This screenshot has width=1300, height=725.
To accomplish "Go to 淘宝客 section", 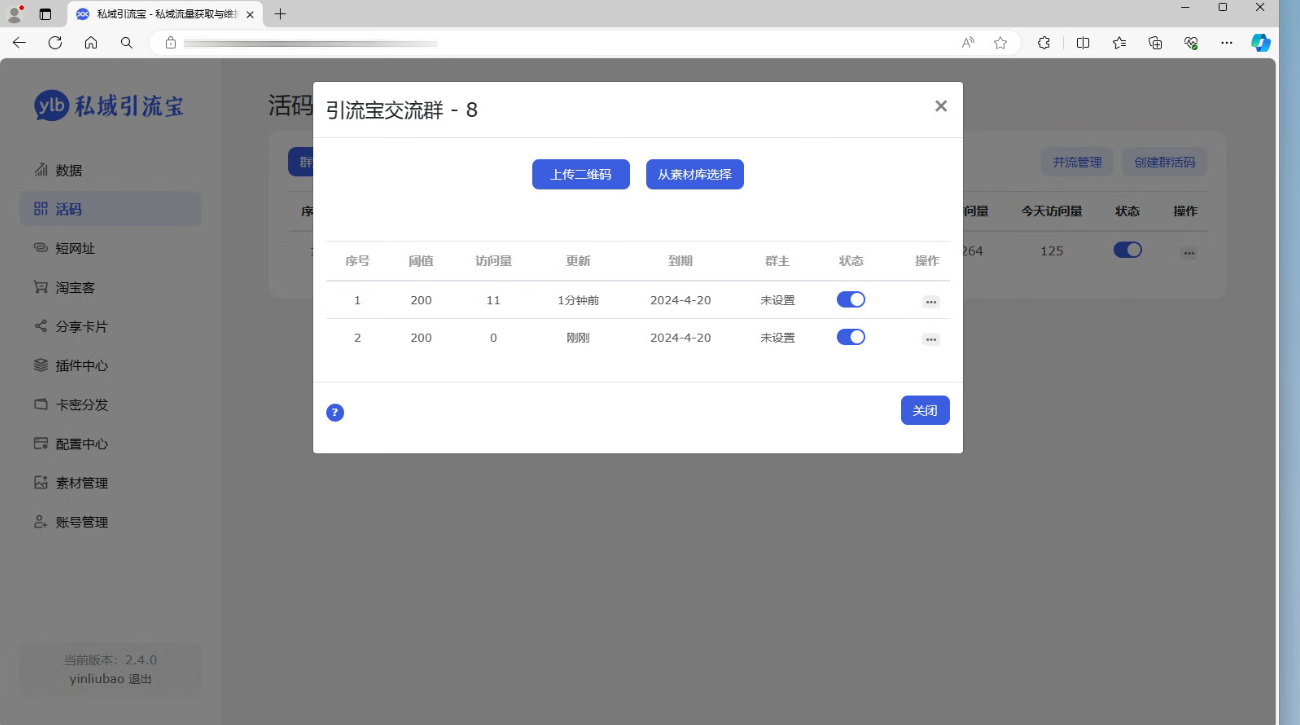I will click(75, 287).
